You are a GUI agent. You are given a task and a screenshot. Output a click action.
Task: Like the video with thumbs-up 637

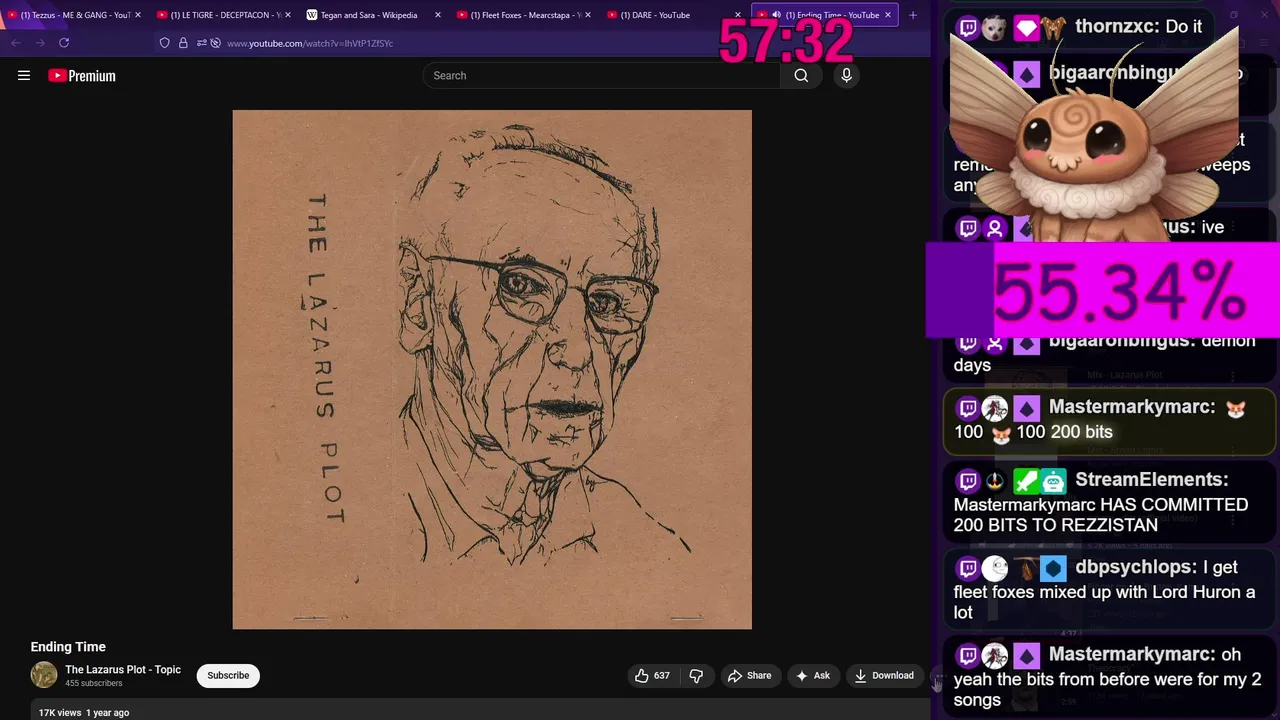point(652,676)
